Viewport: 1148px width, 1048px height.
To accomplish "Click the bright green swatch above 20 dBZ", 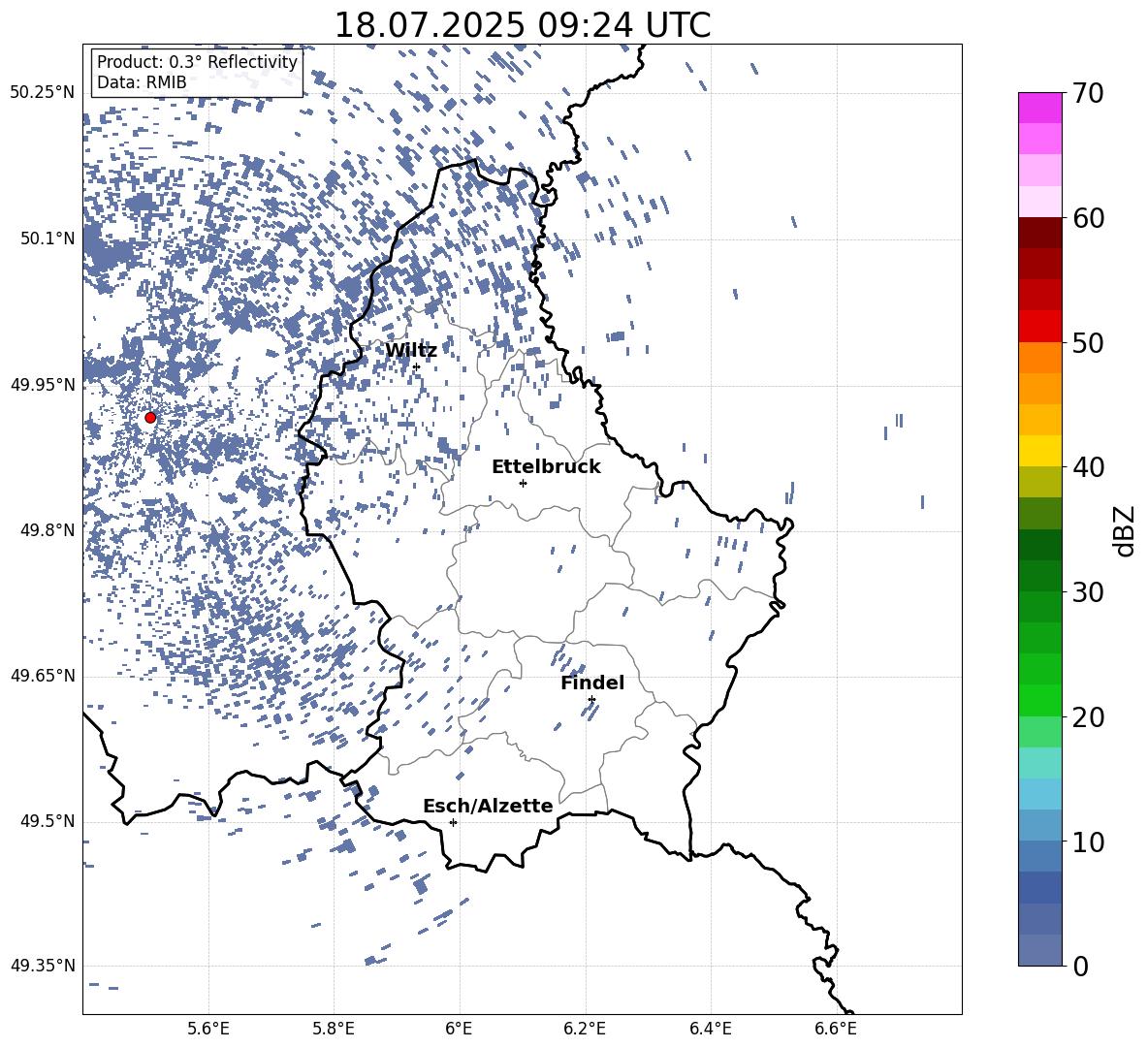I will 1039,700.
